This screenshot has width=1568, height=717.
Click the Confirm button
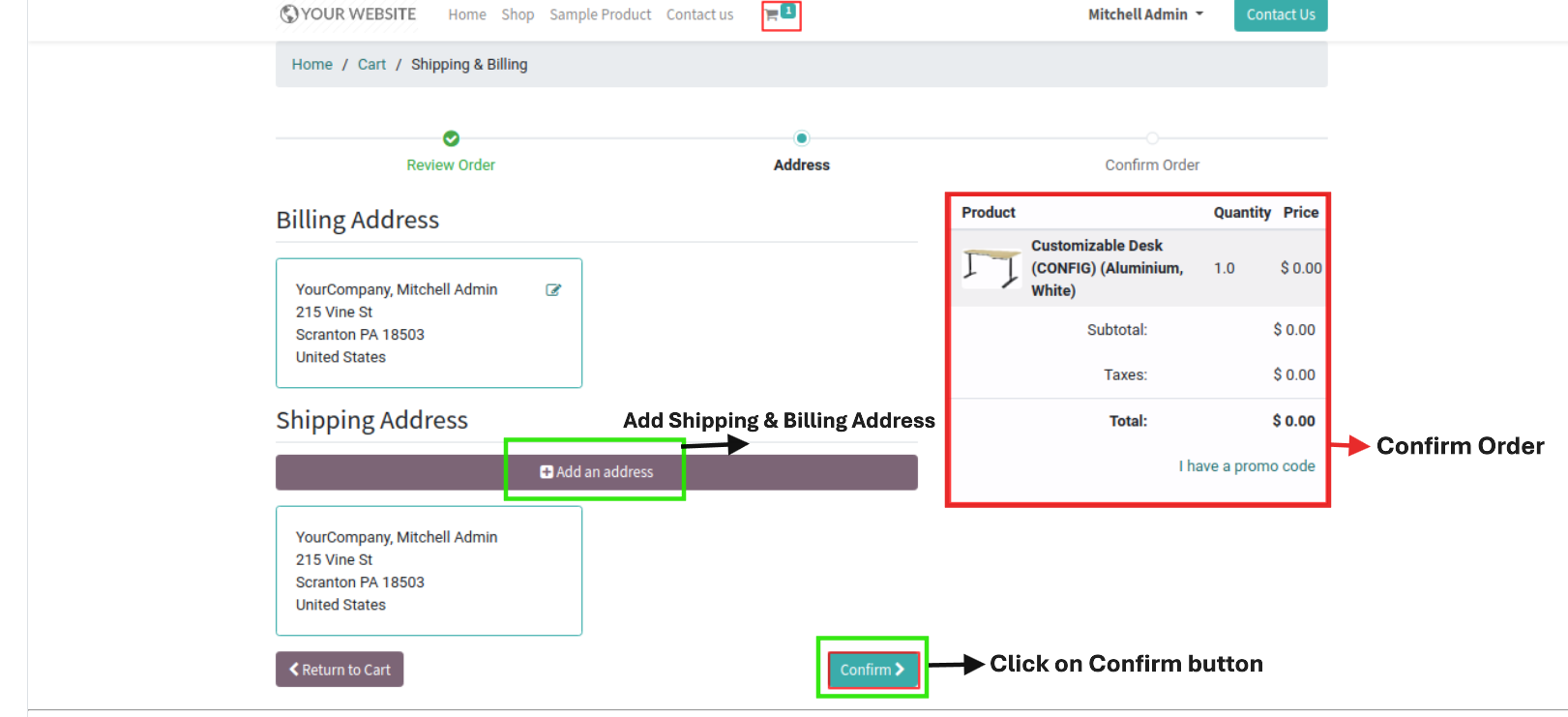[872, 670]
